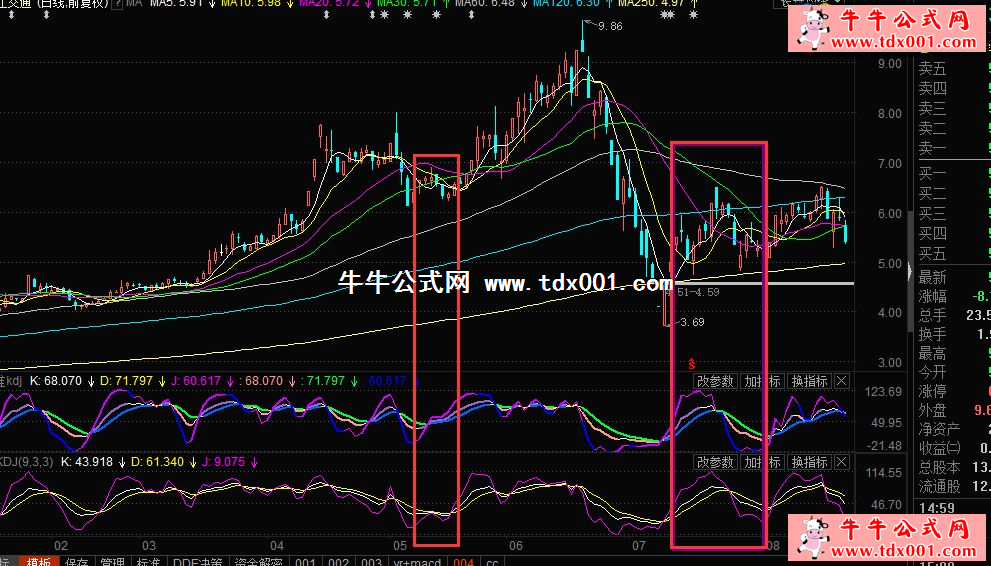Click 改参数 in the KDJ(9,3,3) panel

click(715, 462)
